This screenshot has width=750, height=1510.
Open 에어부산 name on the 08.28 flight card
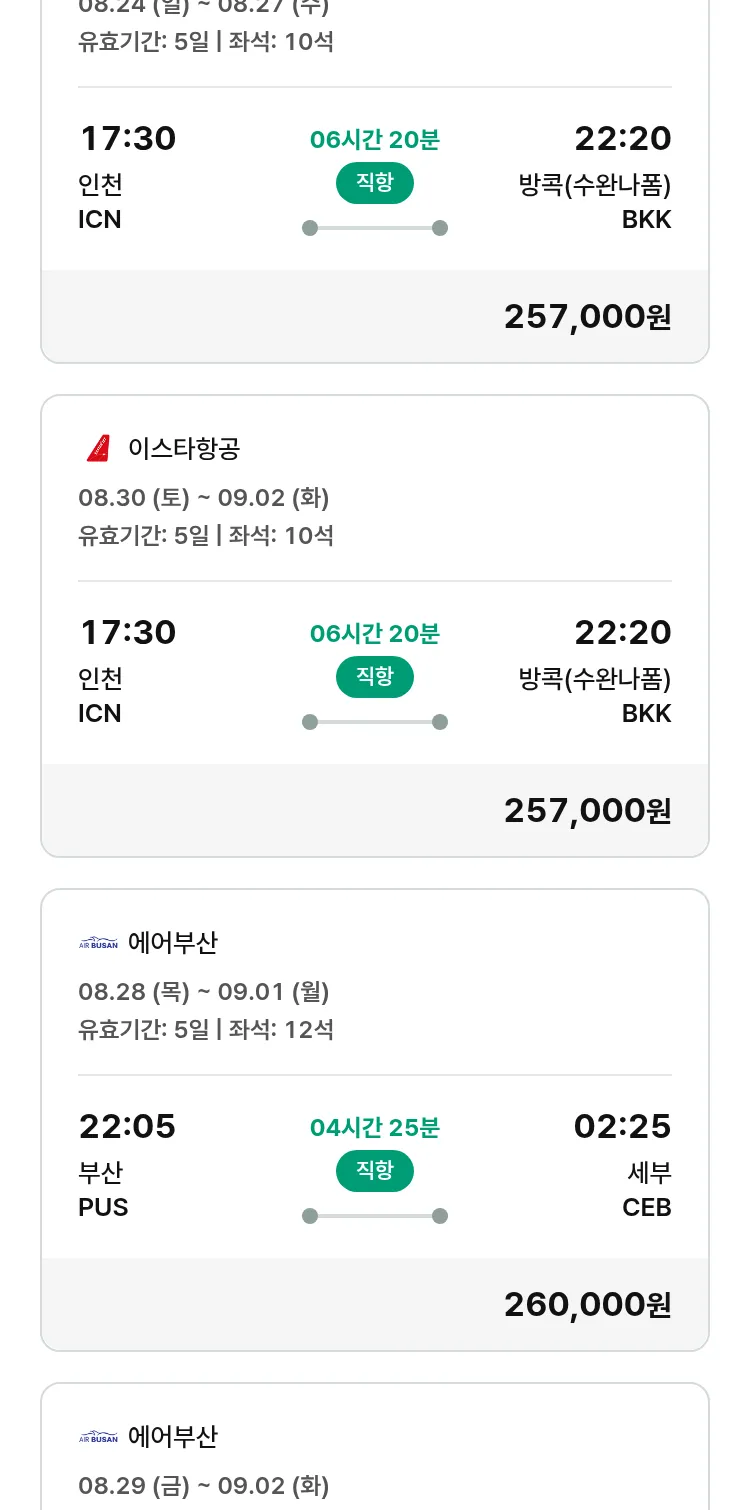click(173, 943)
